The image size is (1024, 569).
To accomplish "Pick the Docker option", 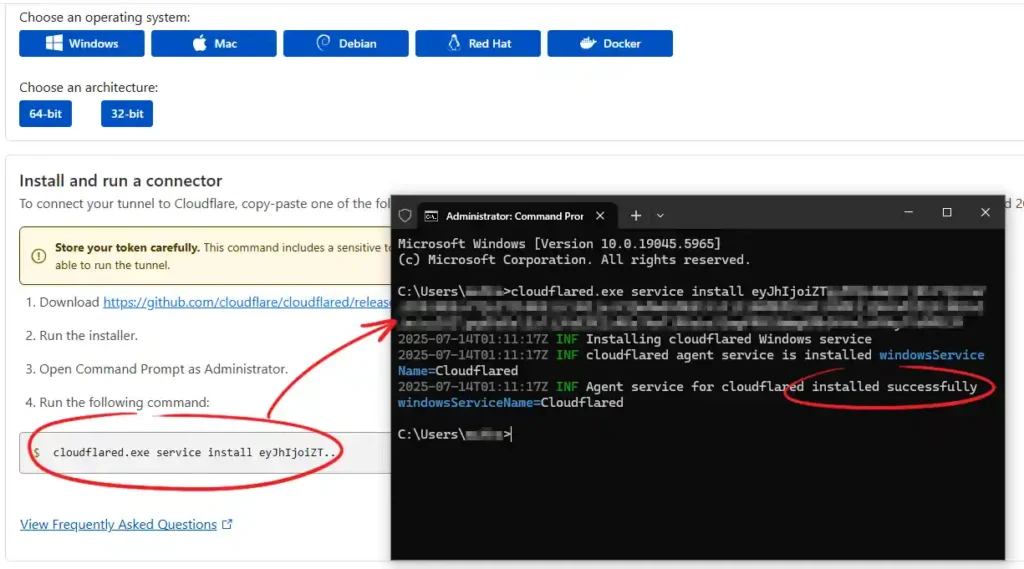I will tap(609, 43).
